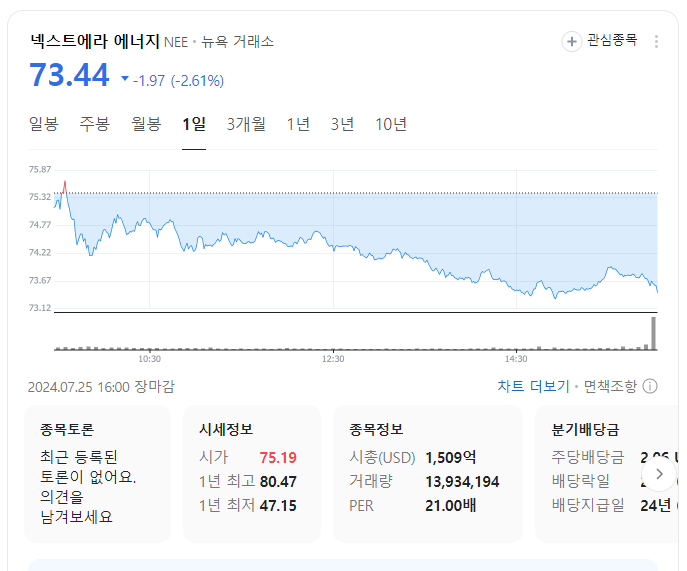Click the 74.22 y-axis label
The height and width of the screenshot is (571, 687).
pos(40,253)
